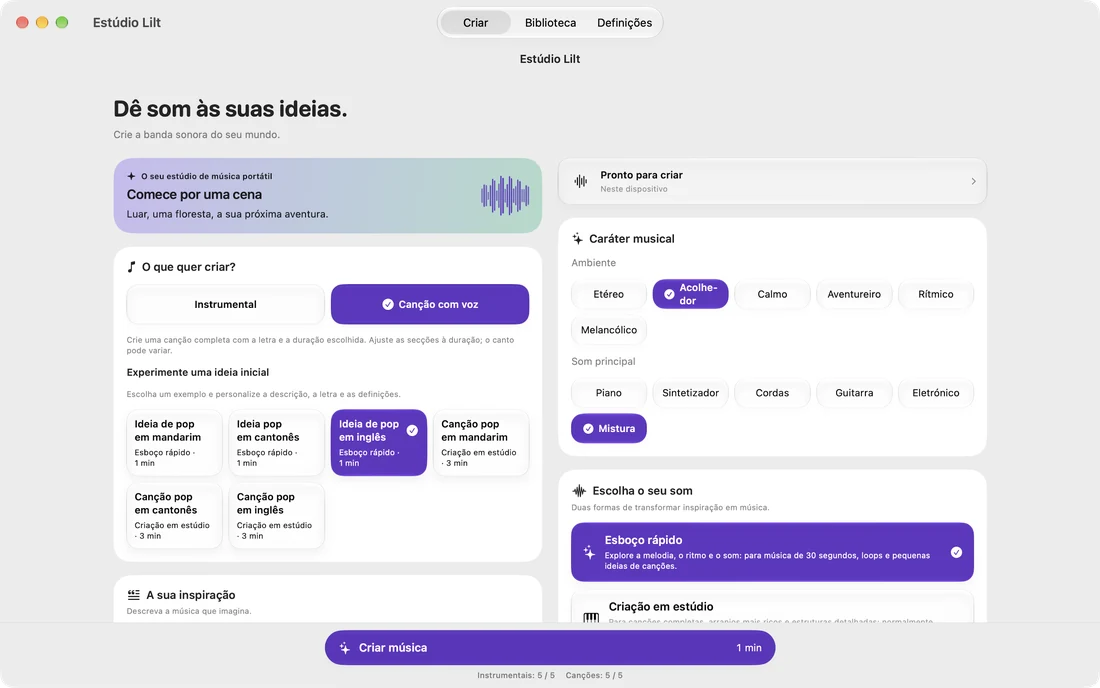The height and width of the screenshot is (688, 1100).
Task: Click the checkmark icon on the 'Acolhedor' chip
Action: [x=669, y=295]
